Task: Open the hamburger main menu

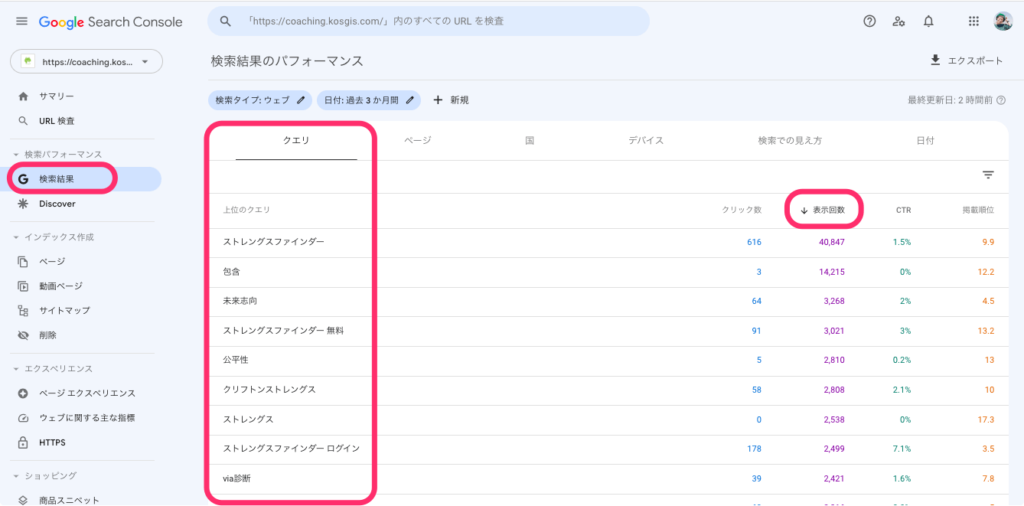Action: click(22, 22)
